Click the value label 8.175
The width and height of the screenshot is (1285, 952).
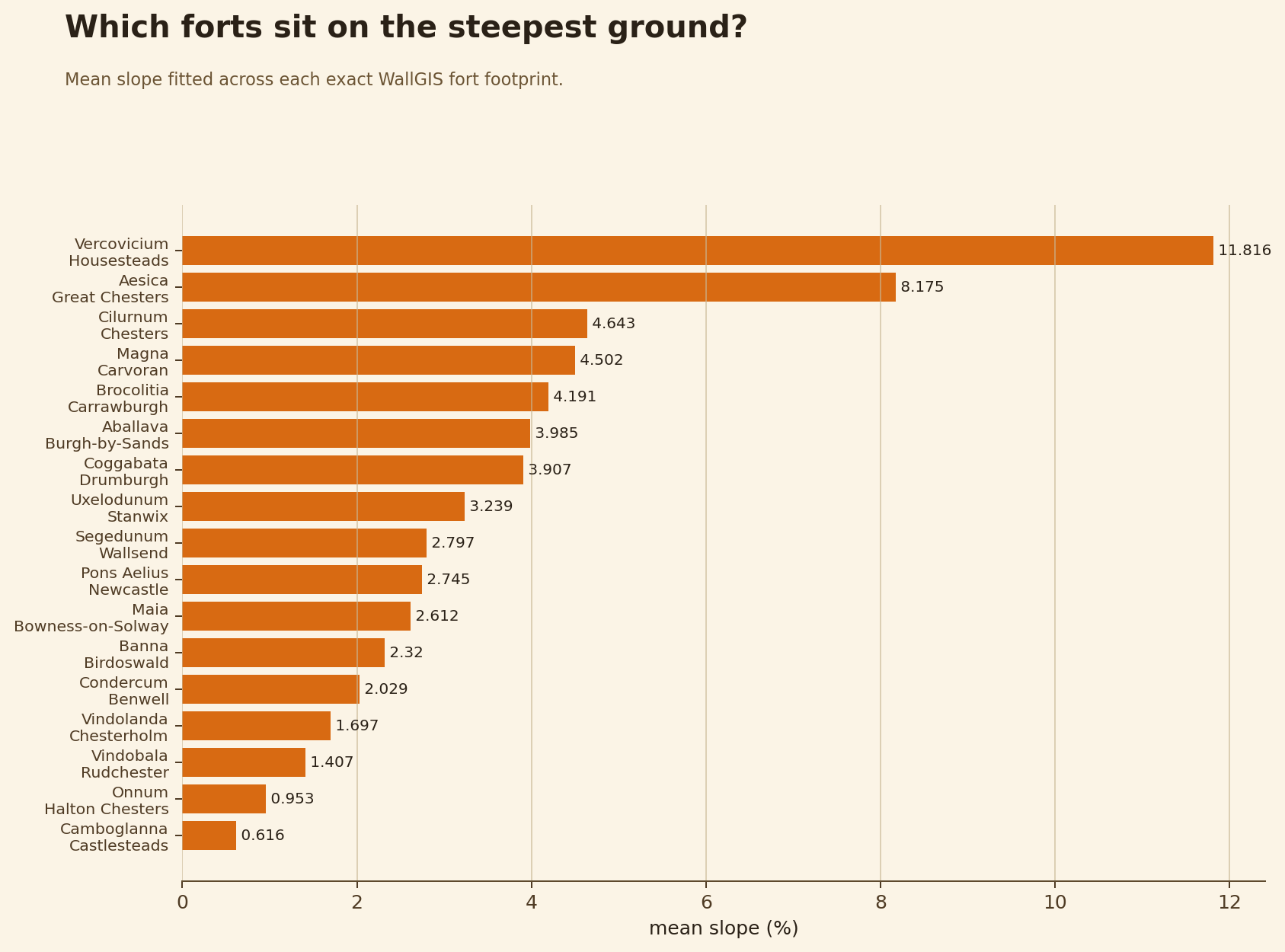click(x=922, y=287)
